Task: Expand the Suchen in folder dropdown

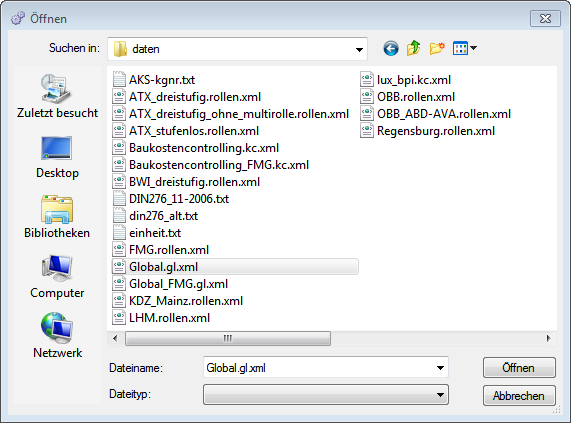Action: click(x=359, y=49)
